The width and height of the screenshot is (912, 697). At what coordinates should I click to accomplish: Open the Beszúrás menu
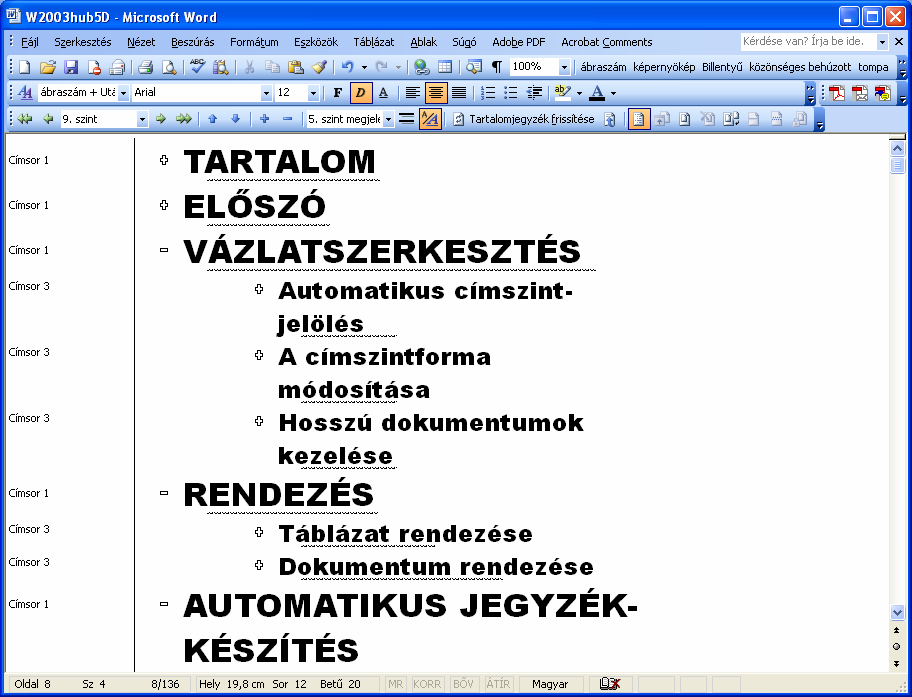(x=193, y=42)
